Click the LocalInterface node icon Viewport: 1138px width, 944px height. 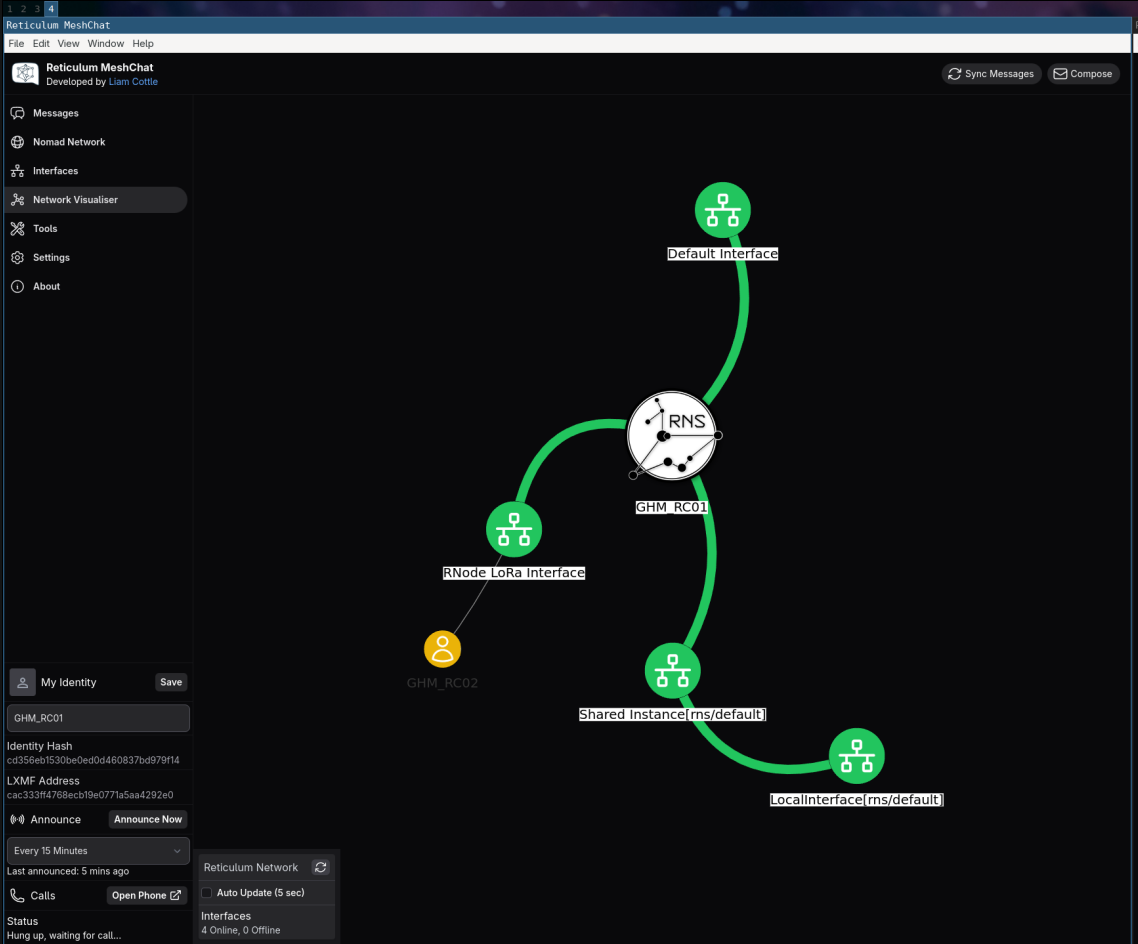click(856, 756)
